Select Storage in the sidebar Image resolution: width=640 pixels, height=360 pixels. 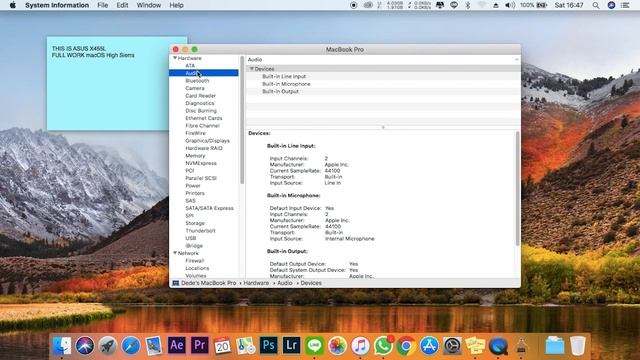coord(195,223)
